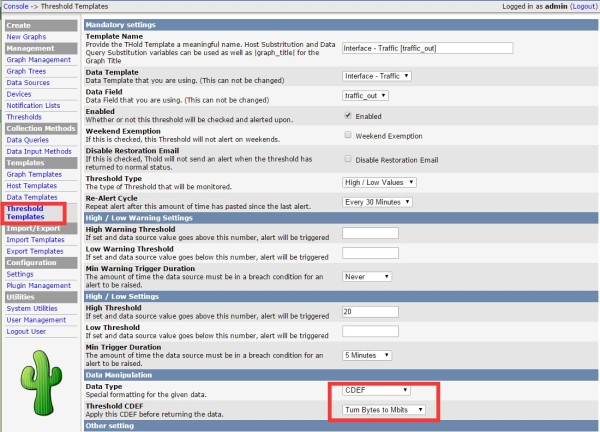Open Graph Templates in sidebar
Screen dimensions: 600x432
34,174
